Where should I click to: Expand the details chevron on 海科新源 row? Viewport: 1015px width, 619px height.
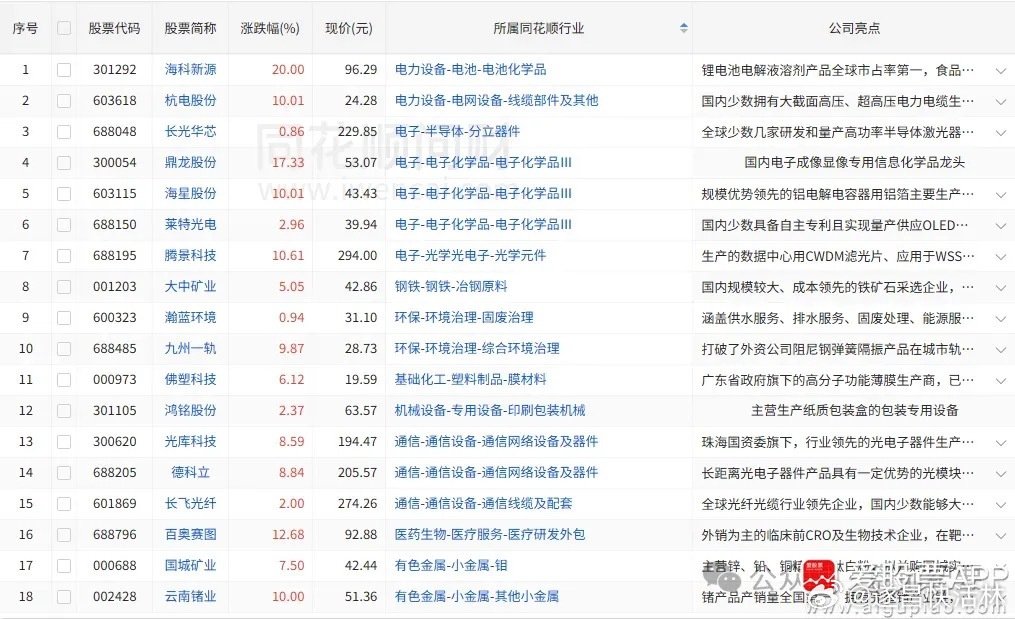pos(1001,70)
